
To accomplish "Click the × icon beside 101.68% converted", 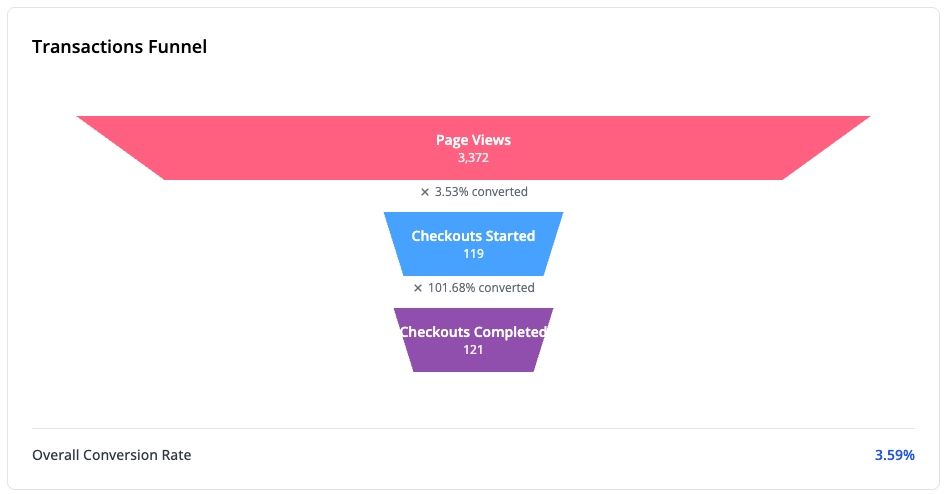I will [x=419, y=288].
